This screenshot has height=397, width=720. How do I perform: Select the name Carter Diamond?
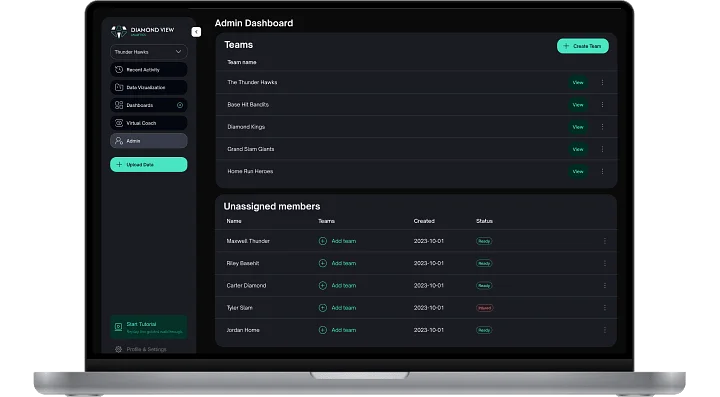(x=246, y=285)
